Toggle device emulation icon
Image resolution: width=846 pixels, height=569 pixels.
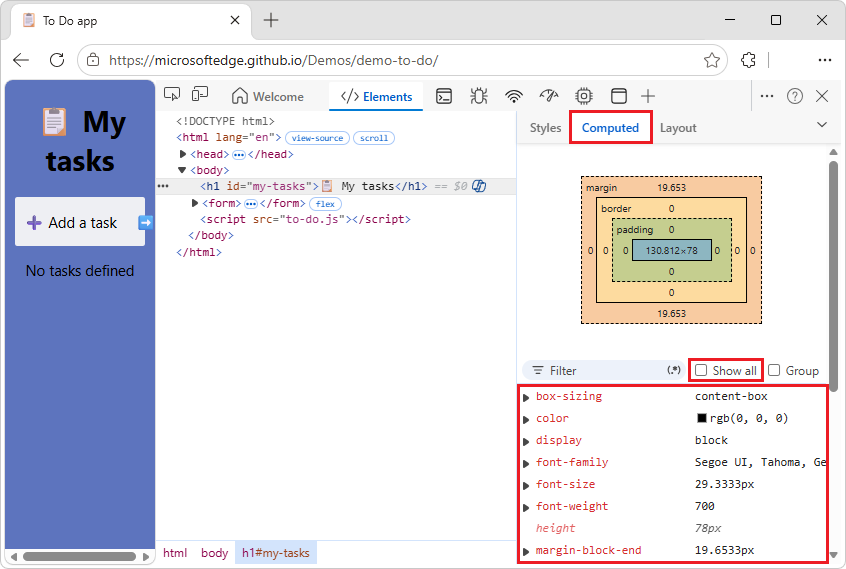click(200, 94)
